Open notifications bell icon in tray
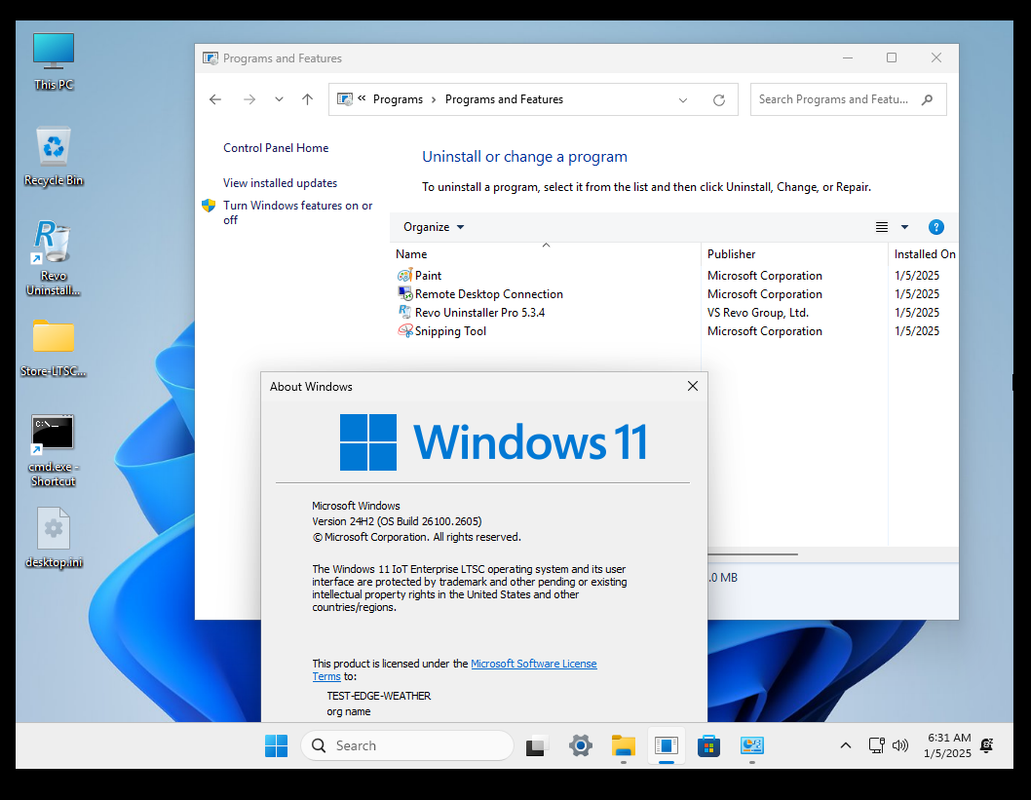1031x800 pixels. click(986, 745)
